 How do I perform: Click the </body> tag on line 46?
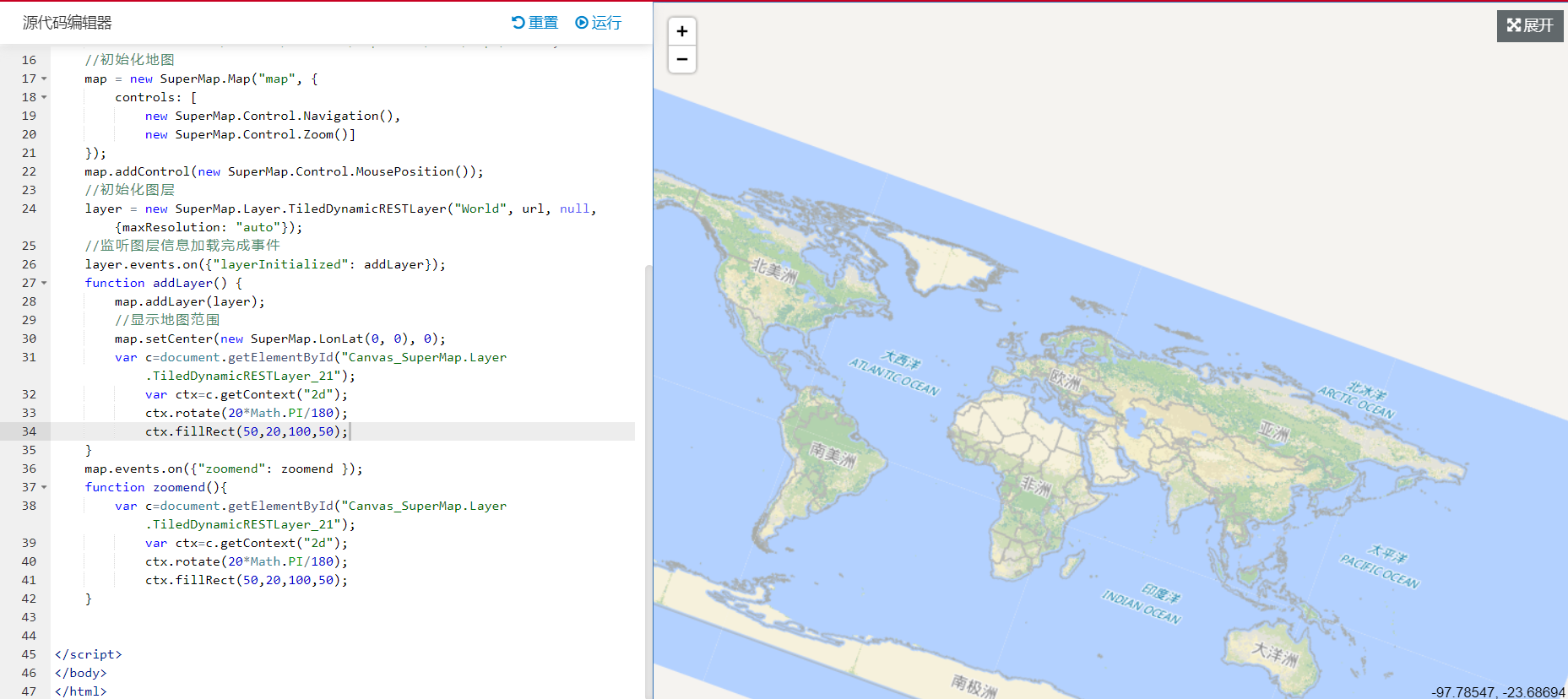click(81, 673)
